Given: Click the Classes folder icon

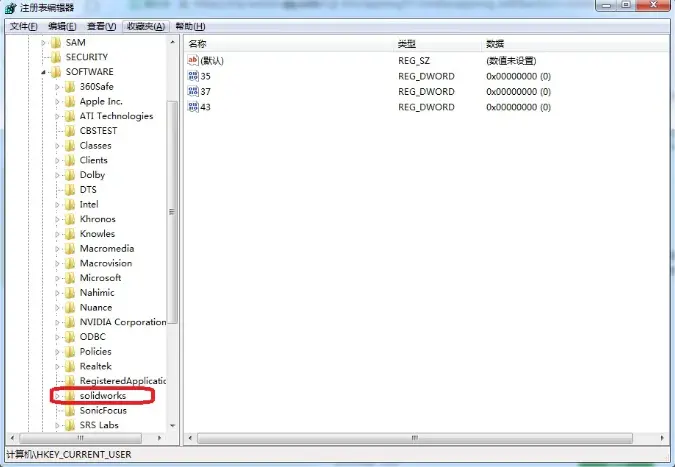Looking at the screenshot, I should pyautogui.click(x=70, y=145).
